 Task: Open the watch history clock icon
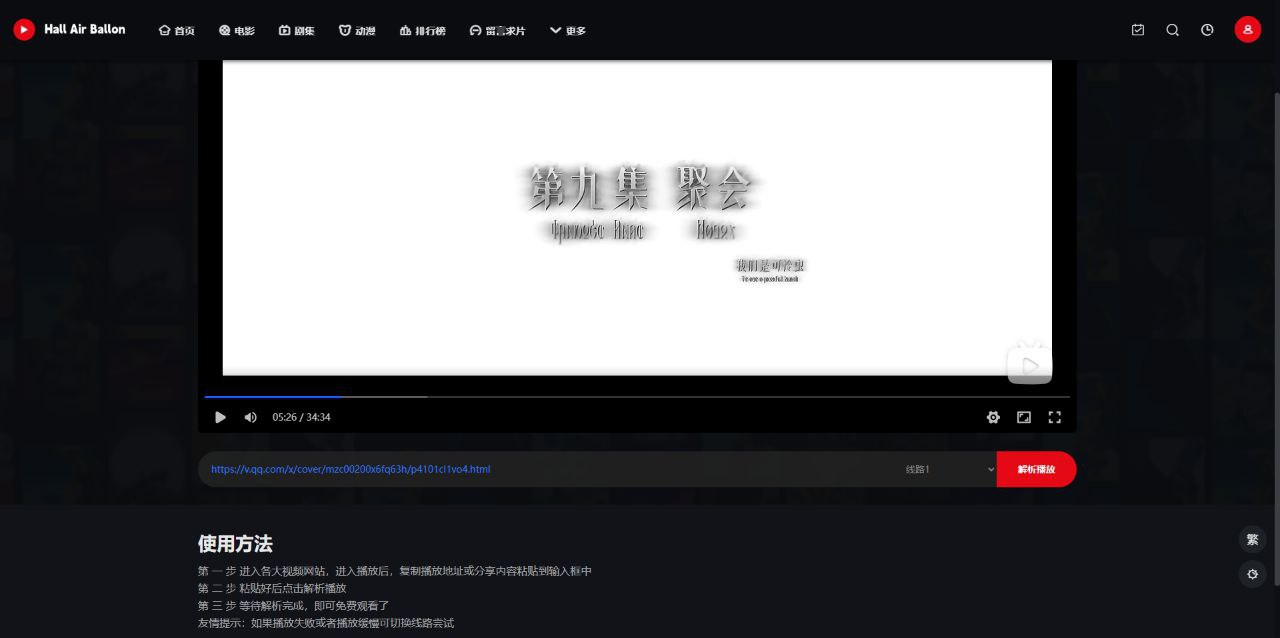pos(1208,30)
